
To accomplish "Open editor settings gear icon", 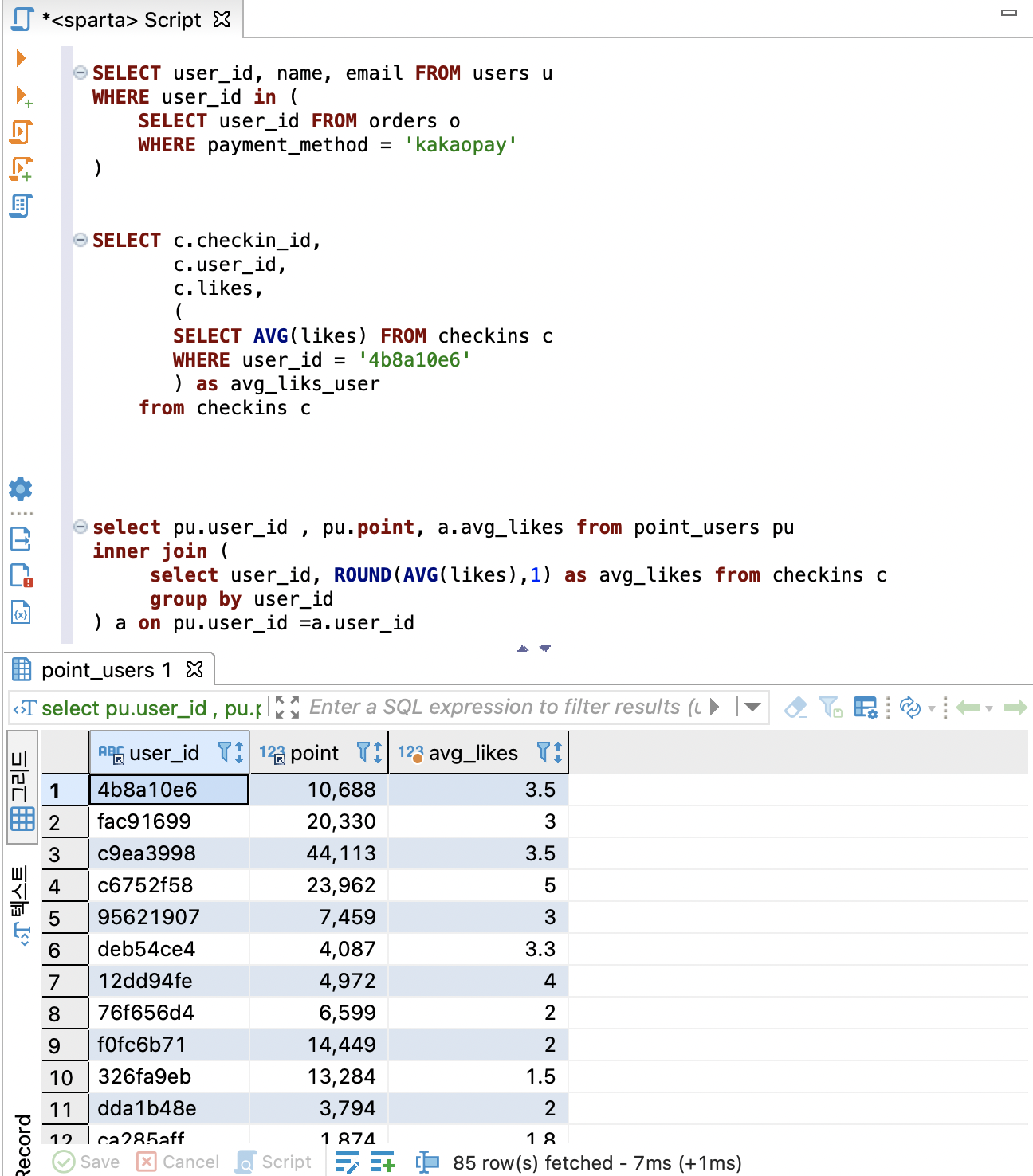I will pyautogui.click(x=20, y=488).
